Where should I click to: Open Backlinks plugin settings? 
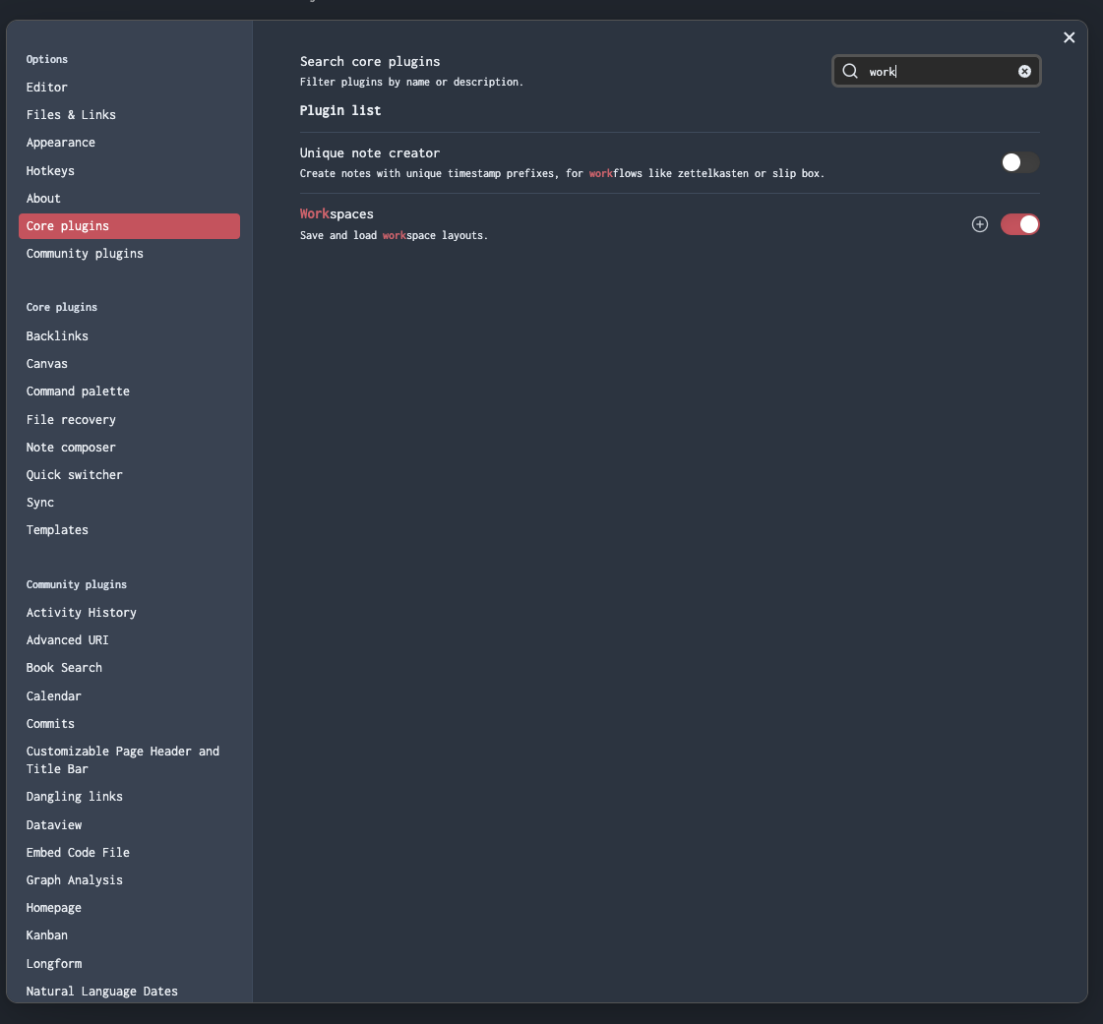[57, 336]
